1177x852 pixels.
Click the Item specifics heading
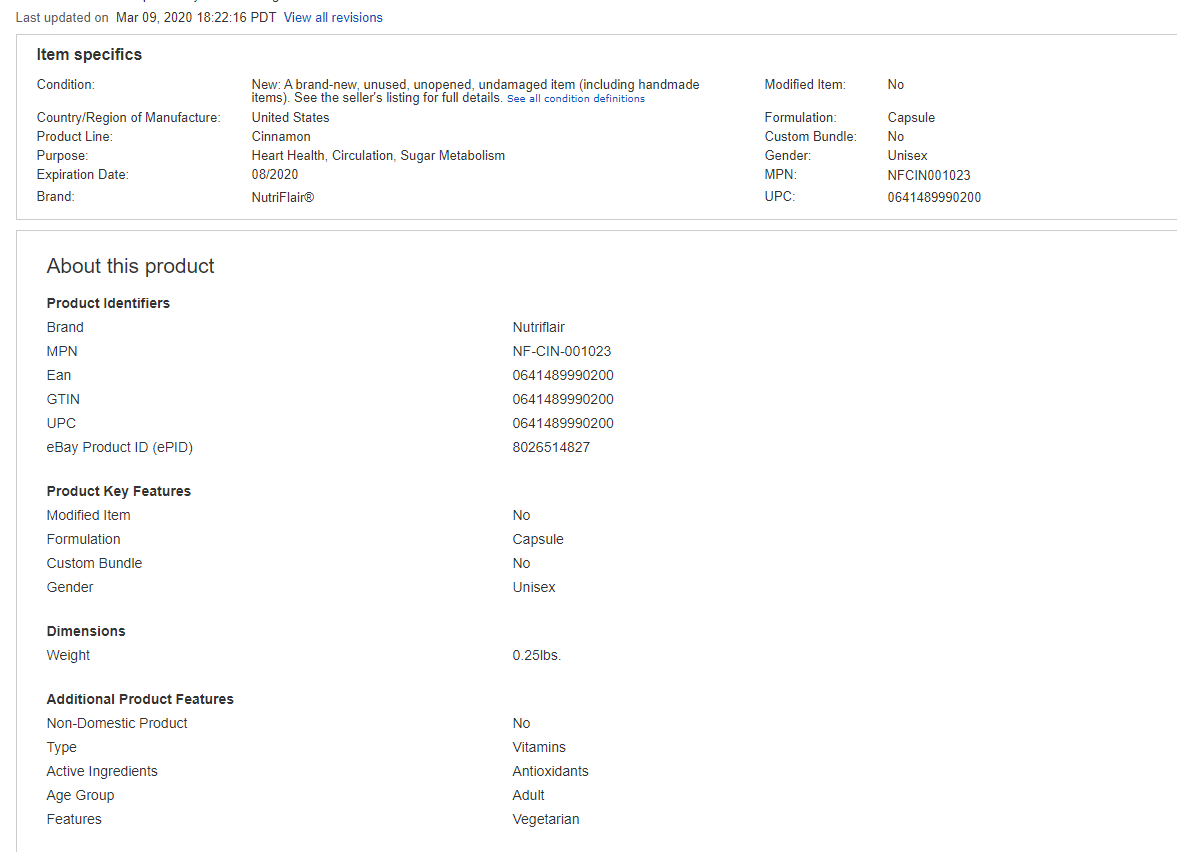pos(89,55)
